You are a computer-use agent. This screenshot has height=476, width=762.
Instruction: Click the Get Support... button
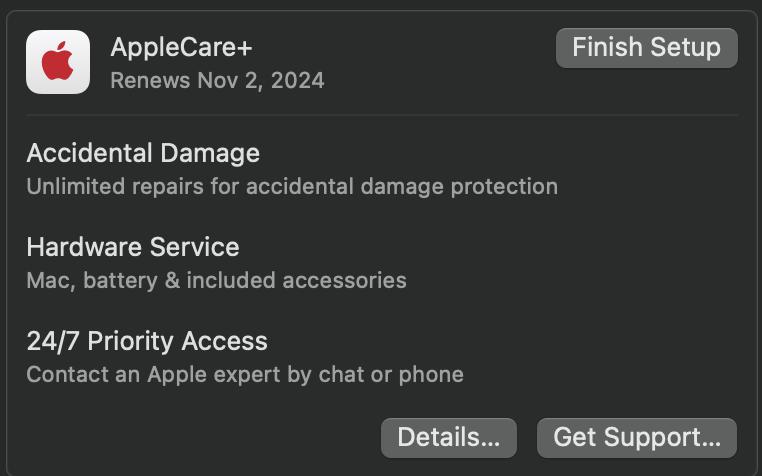point(636,437)
